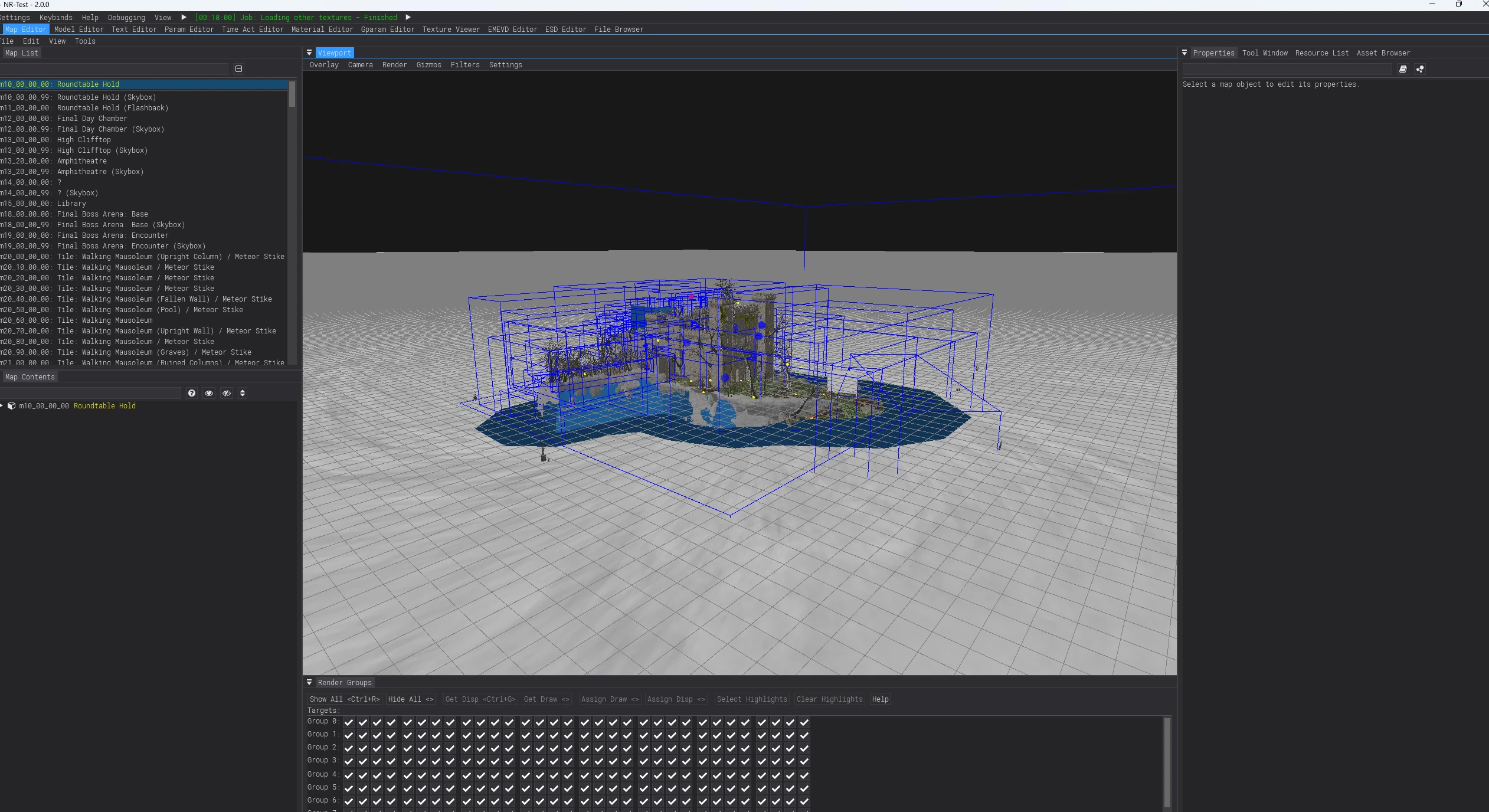This screenshot has width=1489, height=812.
Task: Click the book icon in Properties panel
Action: (x=1403, y=69)
